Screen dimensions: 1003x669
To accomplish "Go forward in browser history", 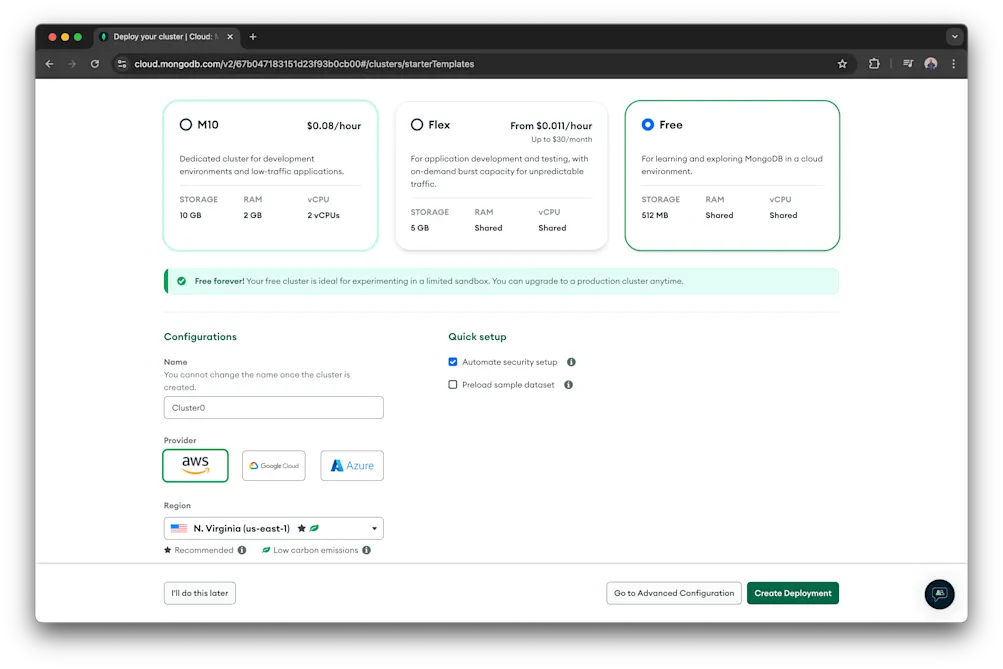I will click(x=72, y=64).
